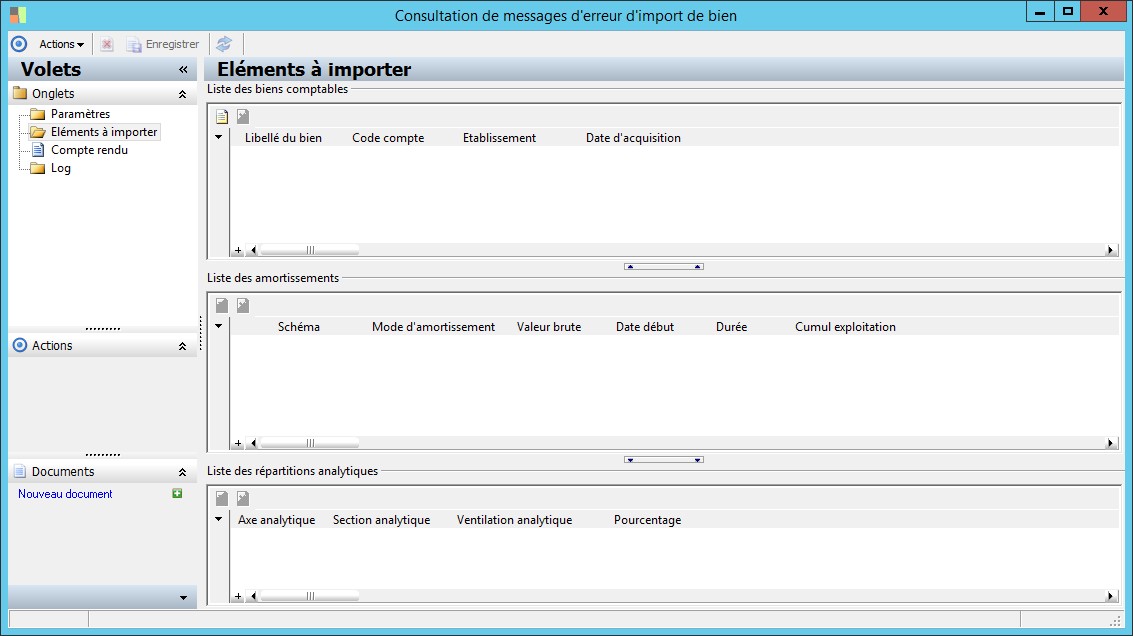
Task: Click edit icon in répartitions analytiques list
Action: pyautogui.click(x=243, y=499)
